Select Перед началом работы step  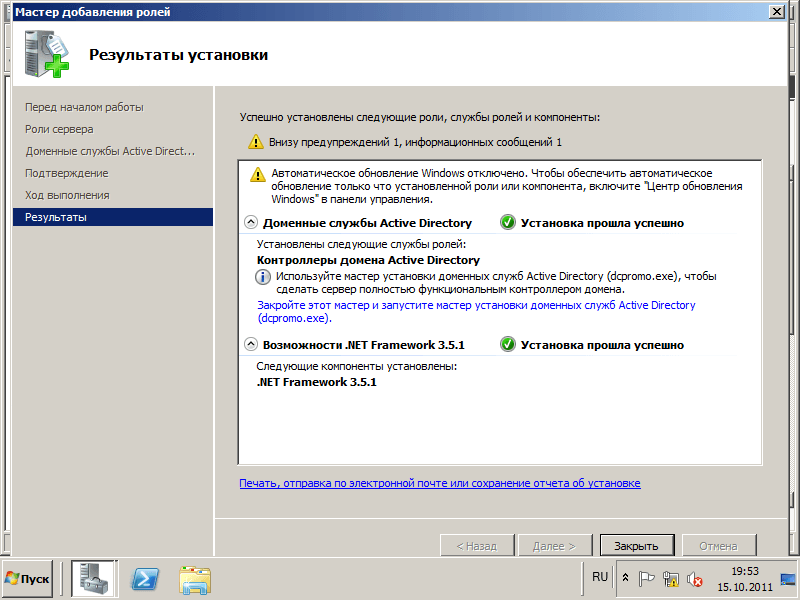pos(84,107)
